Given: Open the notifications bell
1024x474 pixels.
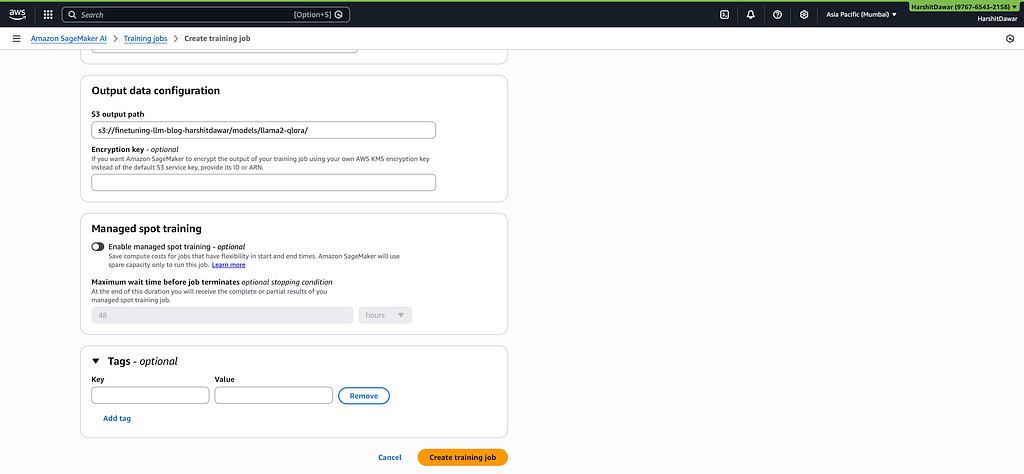Looking at the screenshot, I should tap(750, 14).
